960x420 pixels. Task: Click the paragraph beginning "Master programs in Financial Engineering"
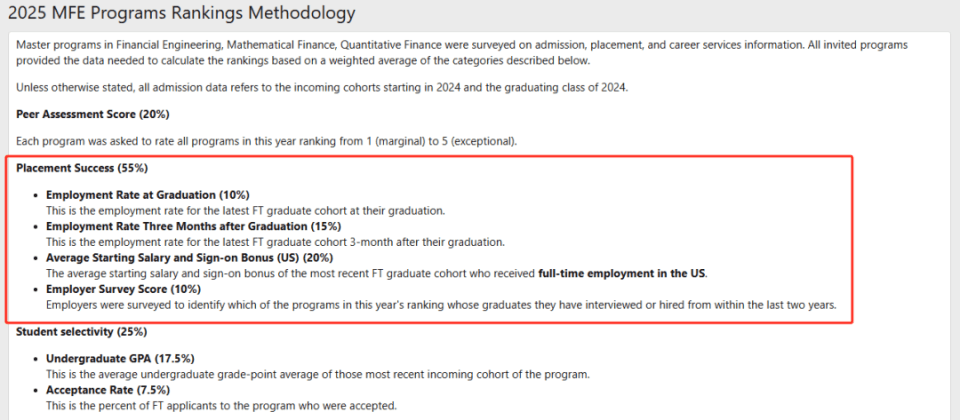pos(462,52)
